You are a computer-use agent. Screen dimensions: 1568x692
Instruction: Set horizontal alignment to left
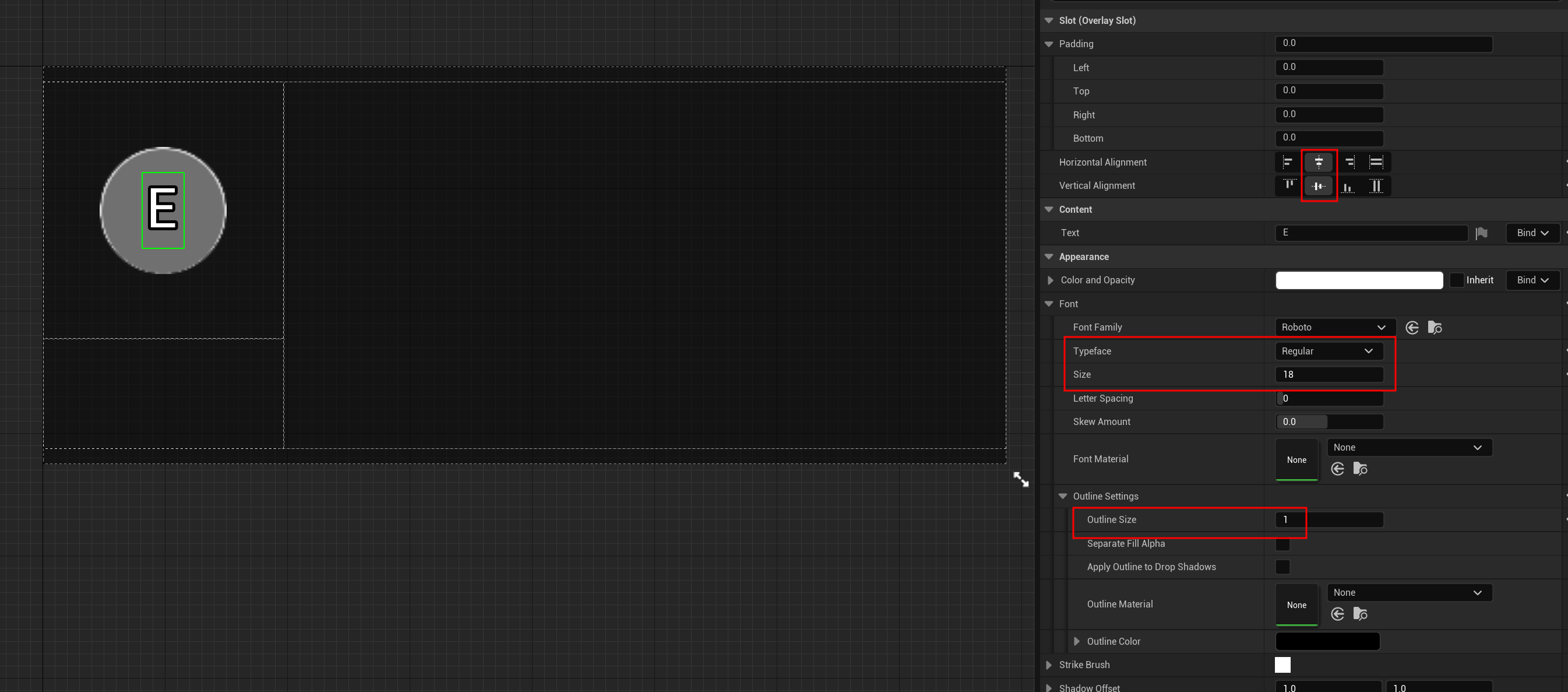pos(1287,162)
